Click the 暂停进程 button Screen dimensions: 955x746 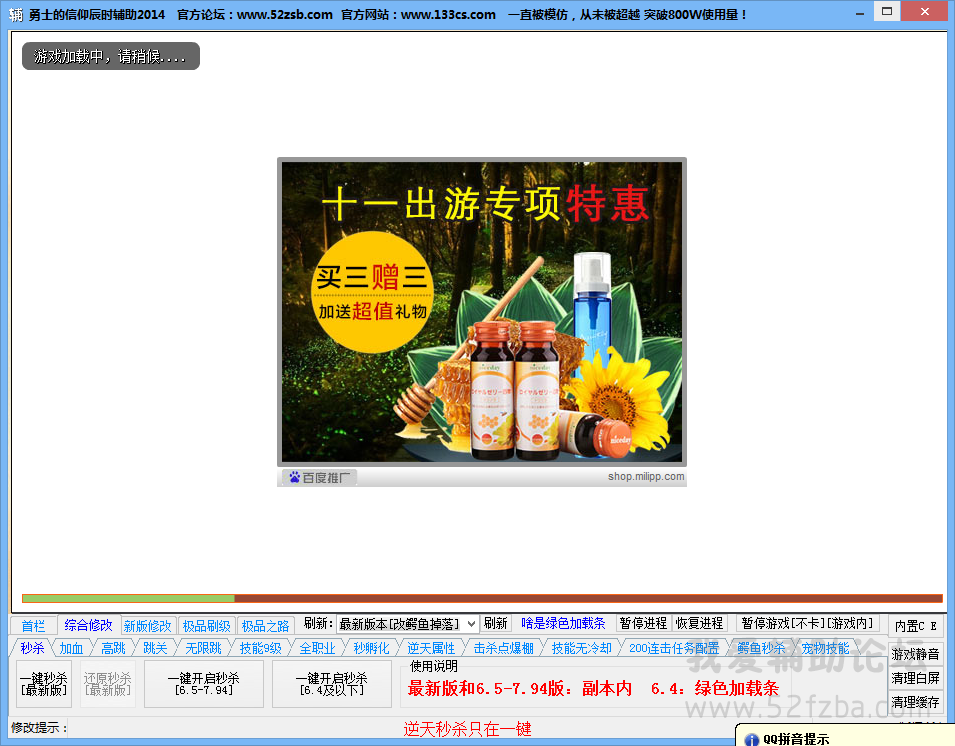click(x=643, y=623)
